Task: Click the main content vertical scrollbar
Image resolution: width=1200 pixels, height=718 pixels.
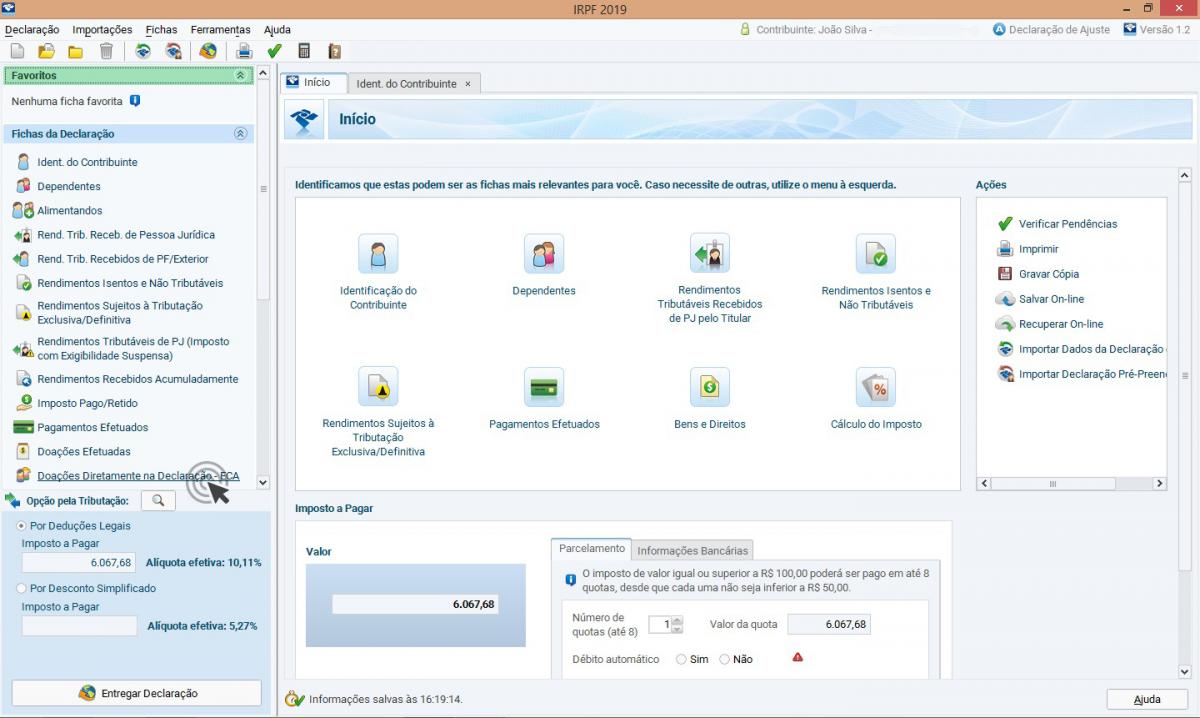Action: tap(1185, 376)
